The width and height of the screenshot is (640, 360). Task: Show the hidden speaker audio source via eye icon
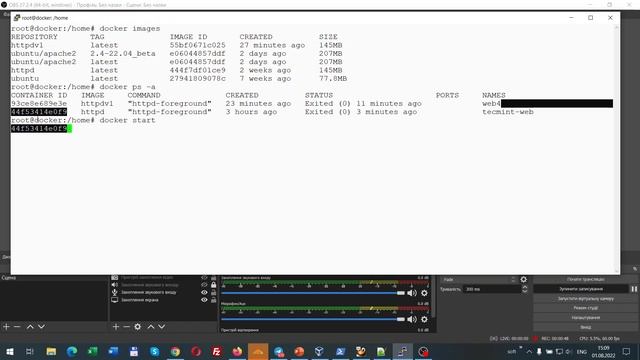[204, 285]
